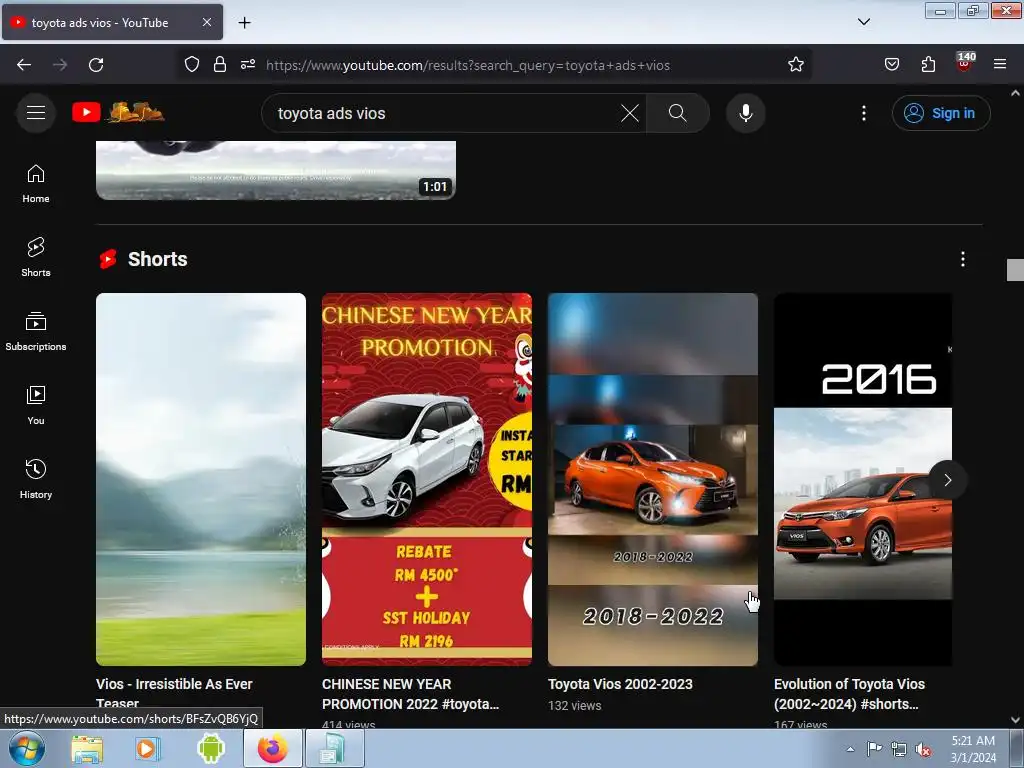Save page to Pocket

pyautogui.click(x=891, y=65)
